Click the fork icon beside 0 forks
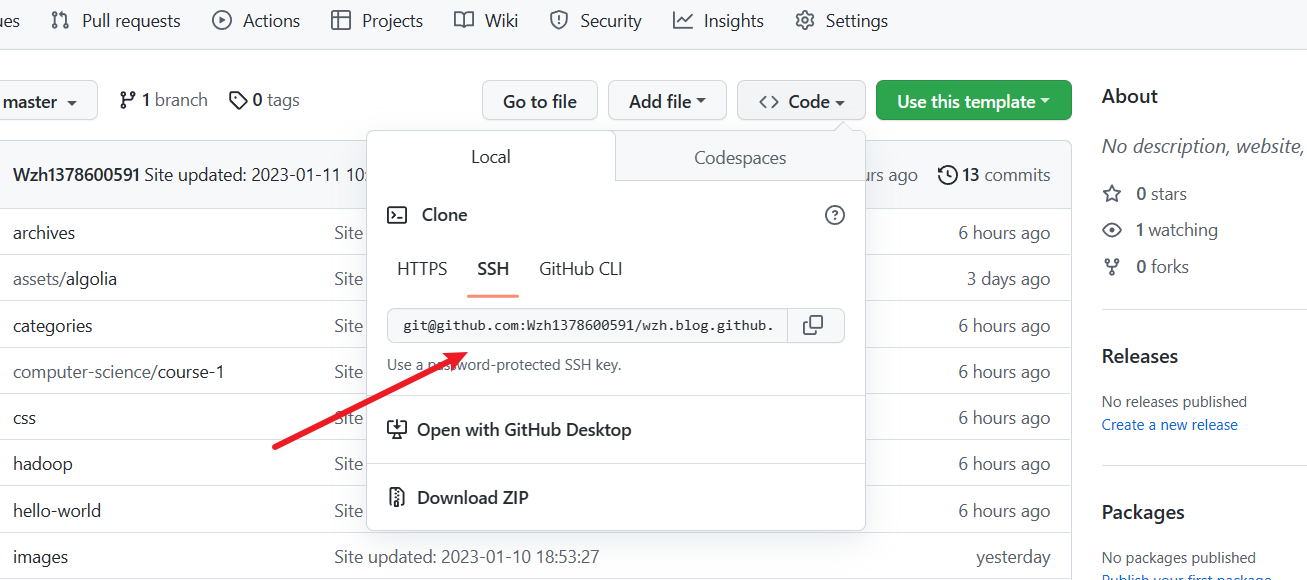Screen dimensions: 1307x580 pos(1112,267)
